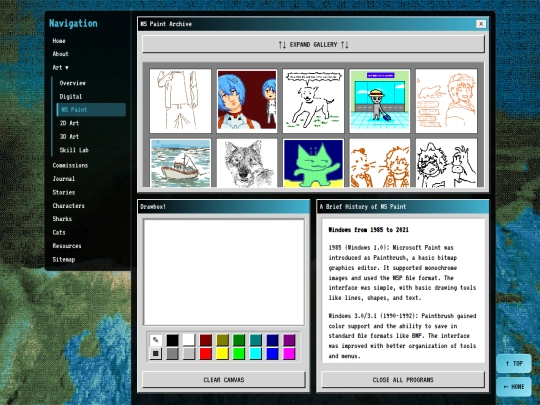Image resolution: width=540 pixels, height=405 pixels.
Task: Open Art Overview page
Action: point(73,83)
